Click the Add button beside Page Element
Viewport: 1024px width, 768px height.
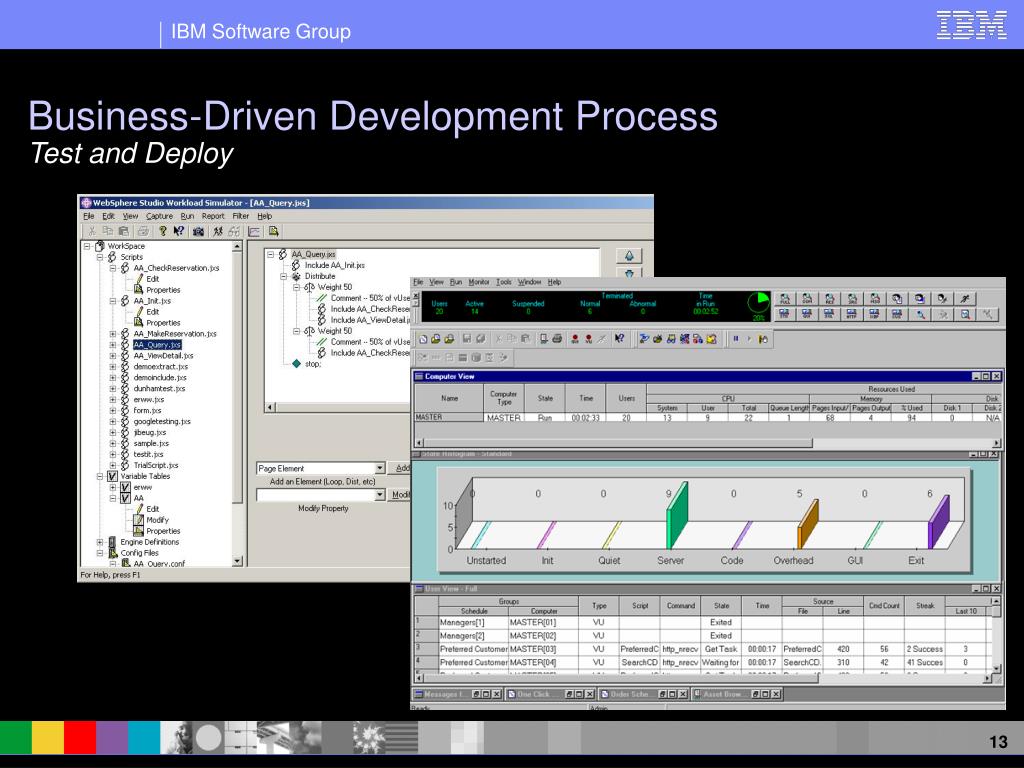[x=401, y=468]
